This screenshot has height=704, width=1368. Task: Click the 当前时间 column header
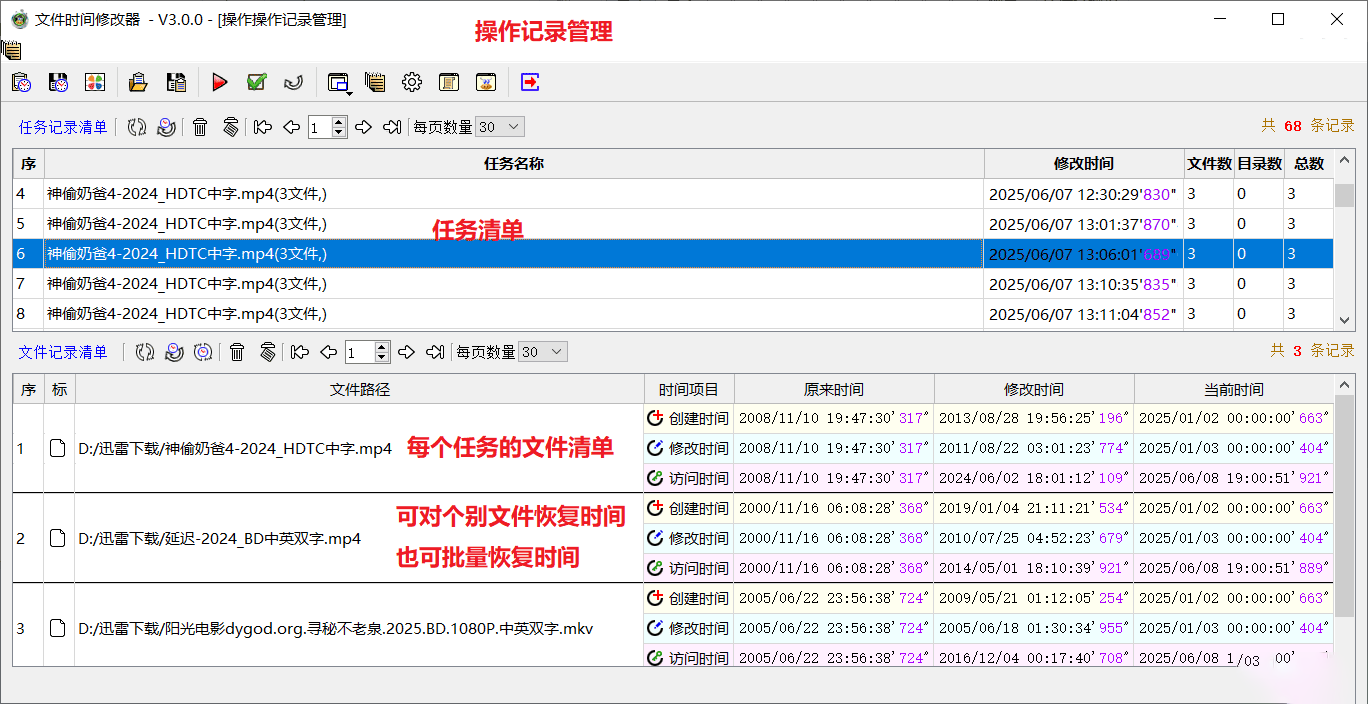click(1234, 389)
